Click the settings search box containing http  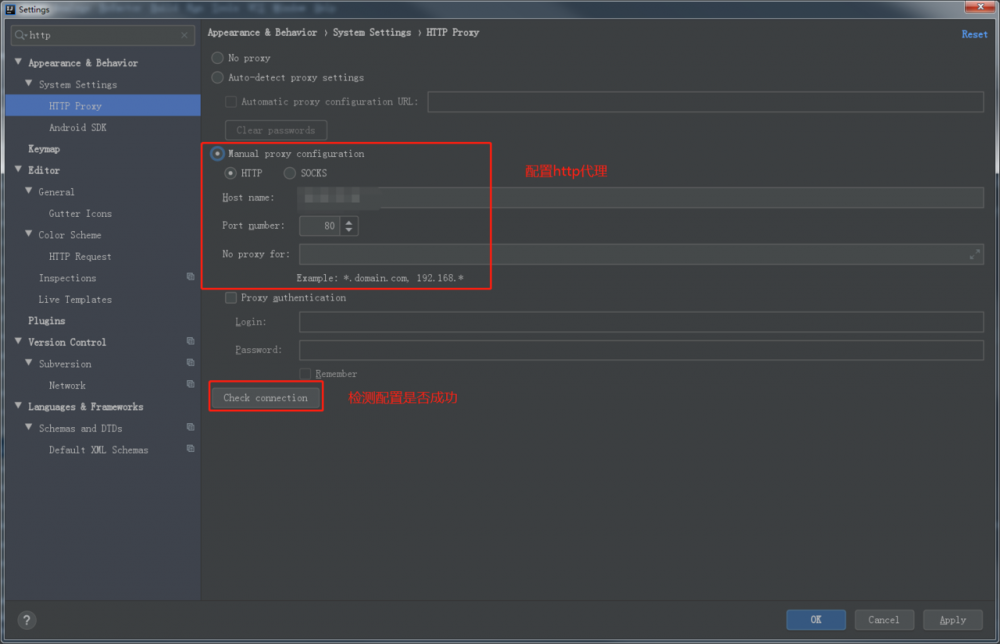[103, 35]
